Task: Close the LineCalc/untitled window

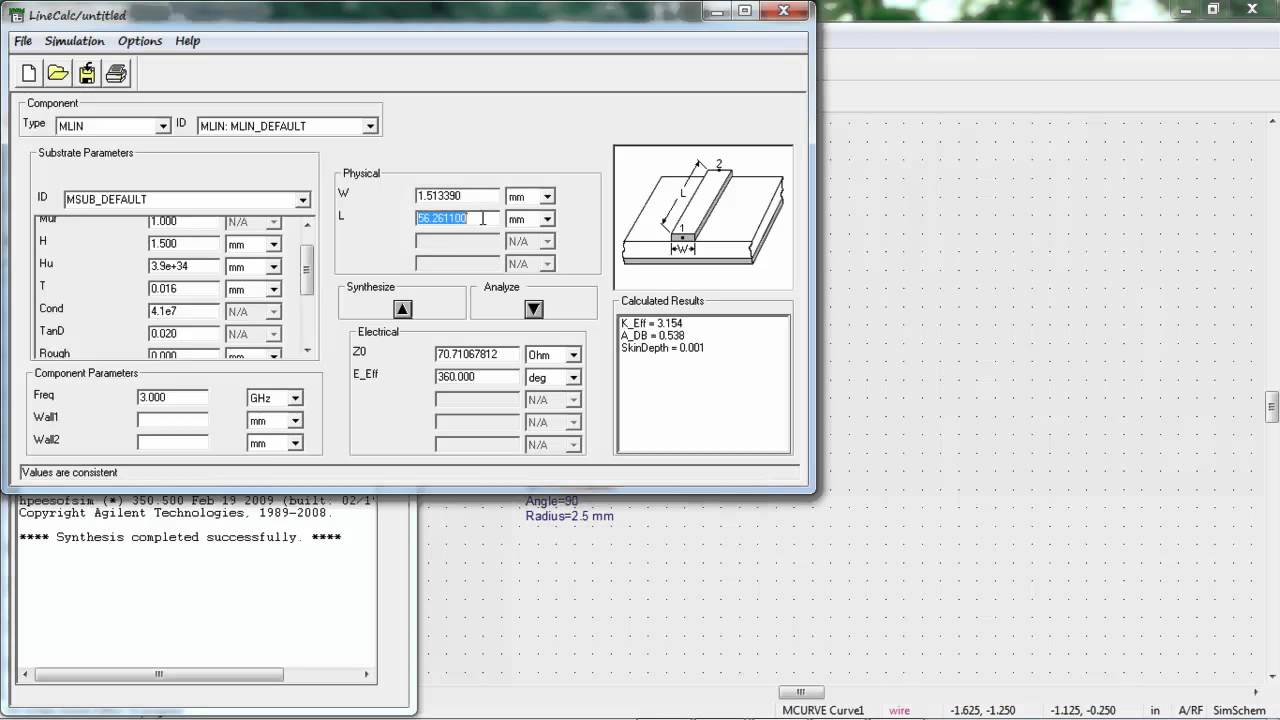Action: (x=782, y=11)
